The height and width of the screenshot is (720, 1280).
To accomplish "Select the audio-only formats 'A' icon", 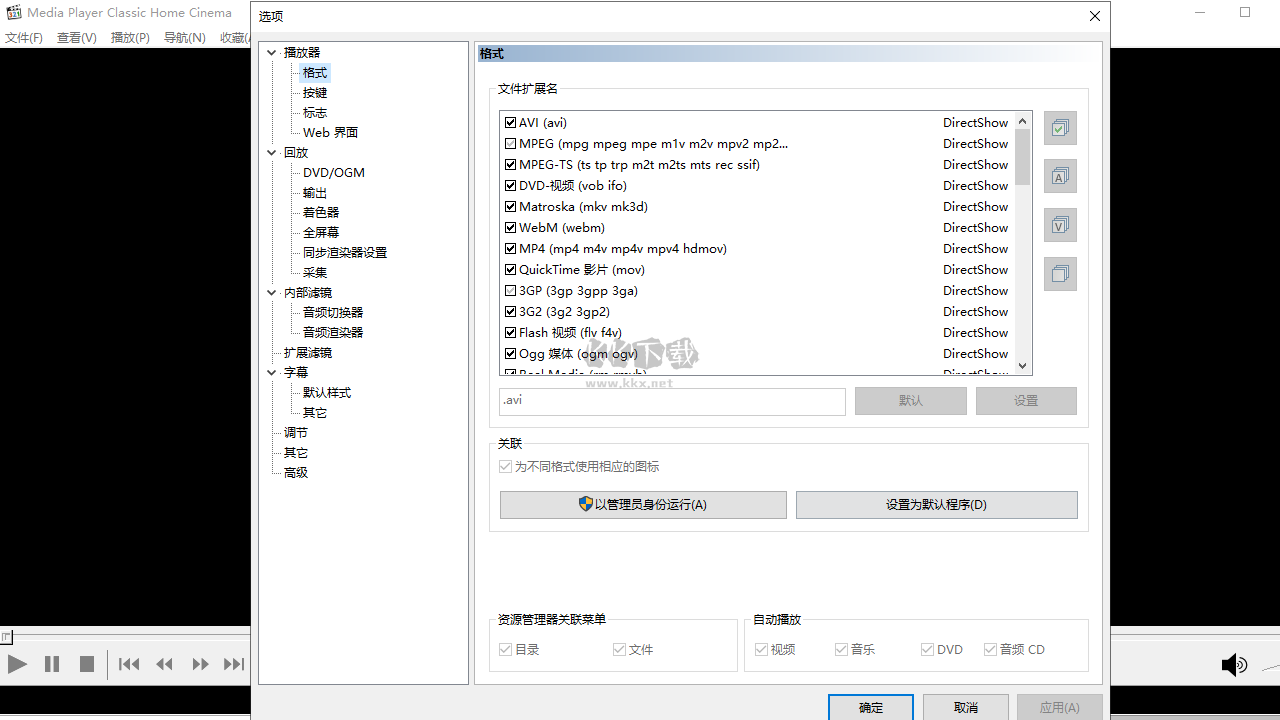I will point(1060,176).
